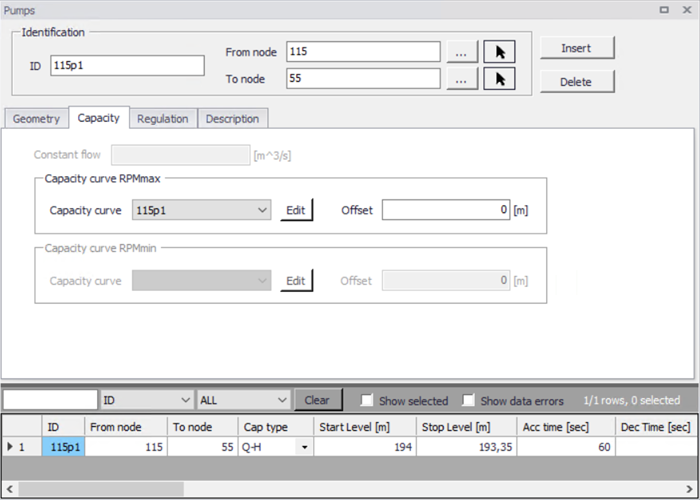Viewport: 700px width, 500px height.
Task: Open the Regulation tab
Action: tap(163, 119)
